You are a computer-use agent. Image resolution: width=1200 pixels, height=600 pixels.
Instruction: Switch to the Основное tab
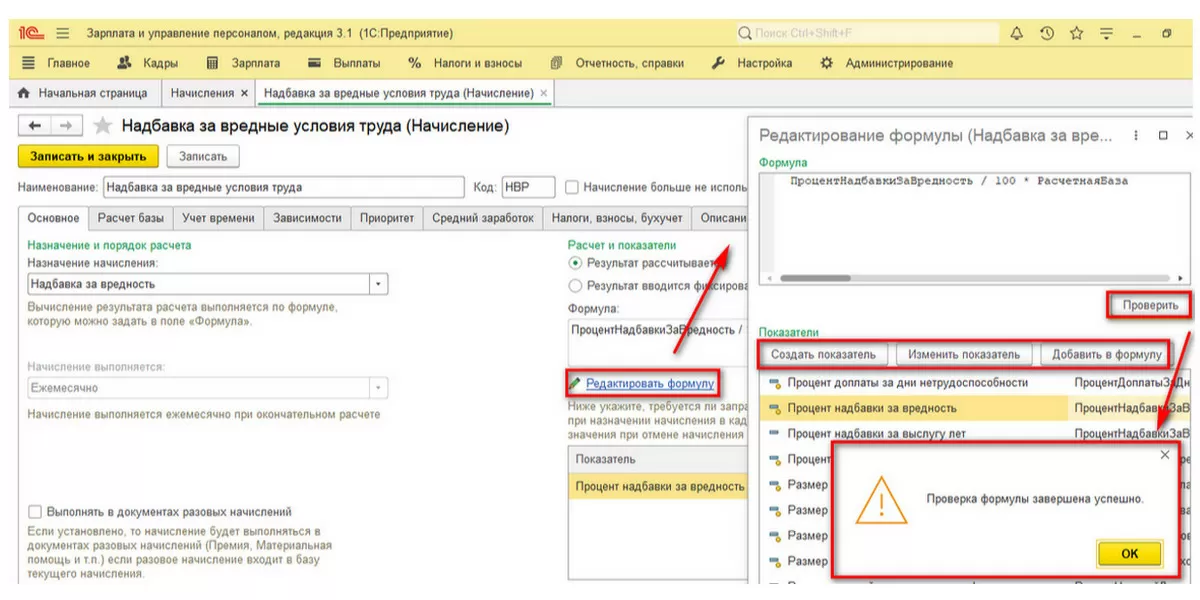(54, 218)
